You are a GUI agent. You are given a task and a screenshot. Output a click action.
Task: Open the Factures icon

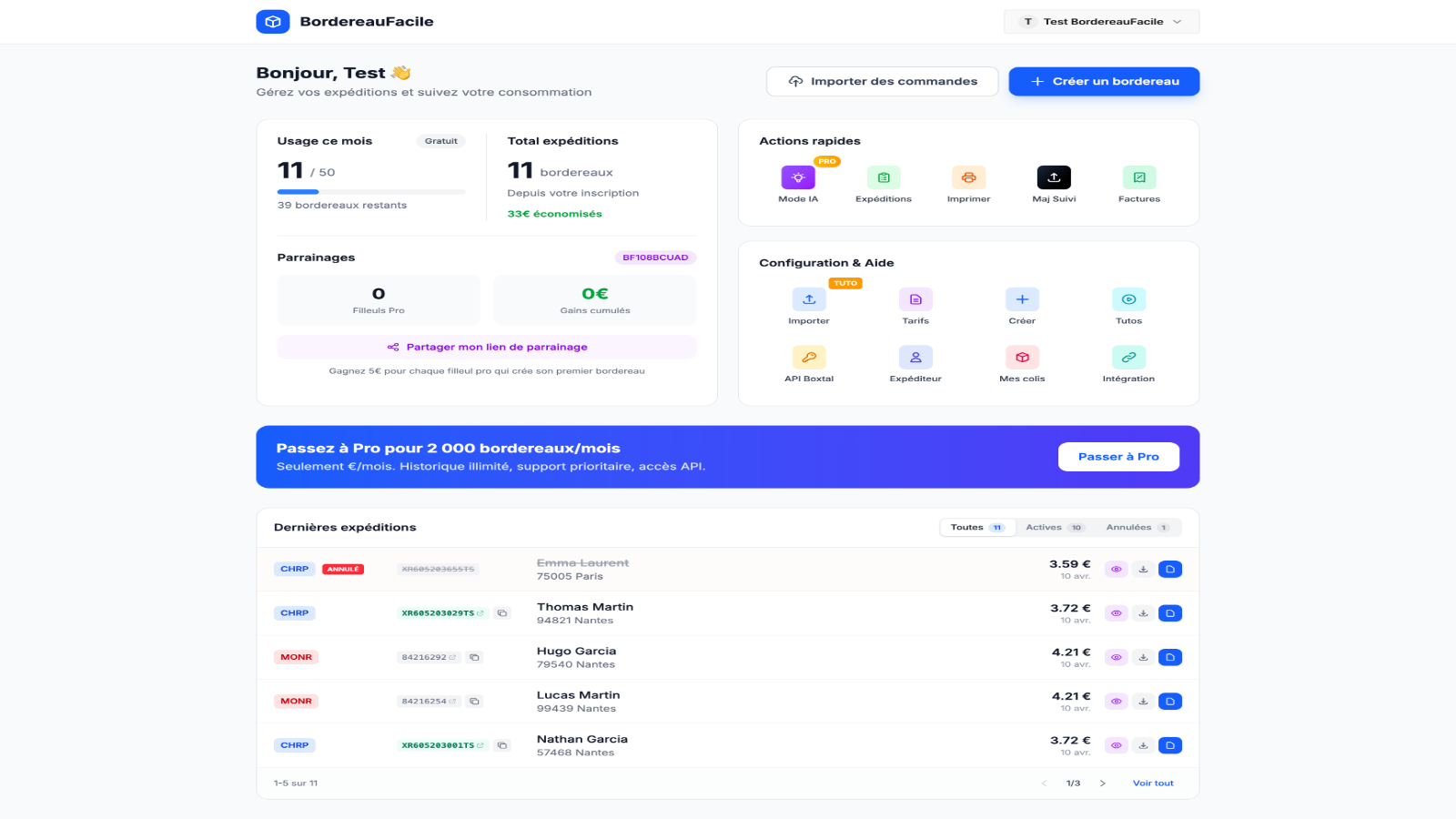coord(1139,177)
